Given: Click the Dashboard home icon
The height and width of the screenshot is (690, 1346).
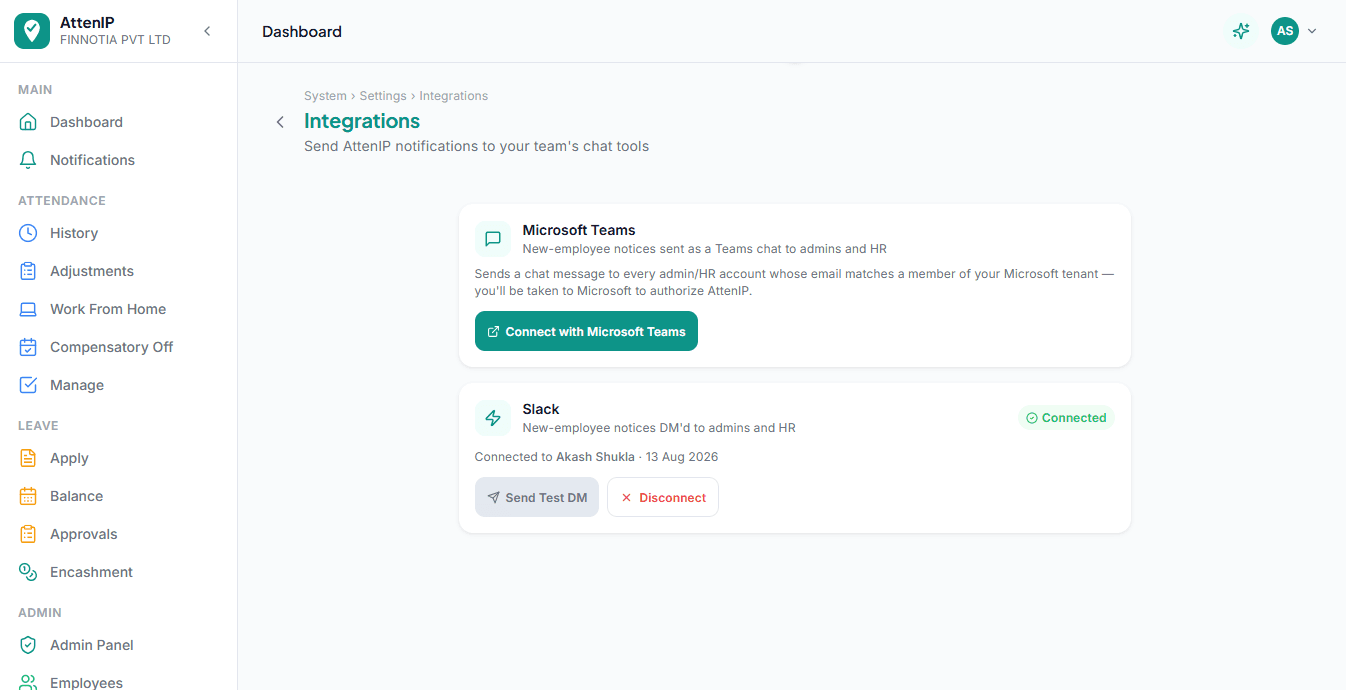Looking at the screenshot, I should pyautogui.click(x=28, y=122).
